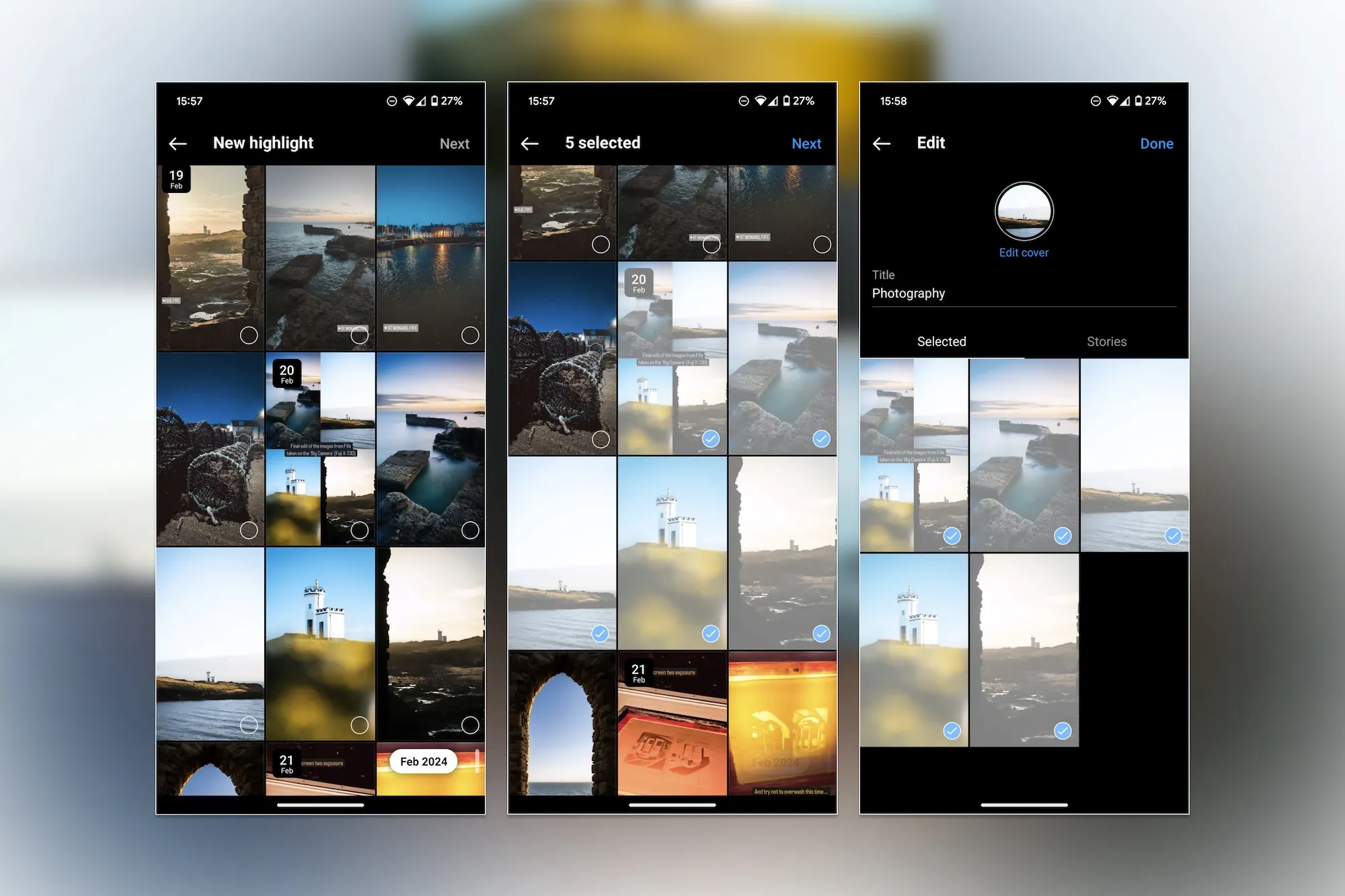Tap the 19 Feb date badge
1345x896 pixels.
(x=176, y=179)
